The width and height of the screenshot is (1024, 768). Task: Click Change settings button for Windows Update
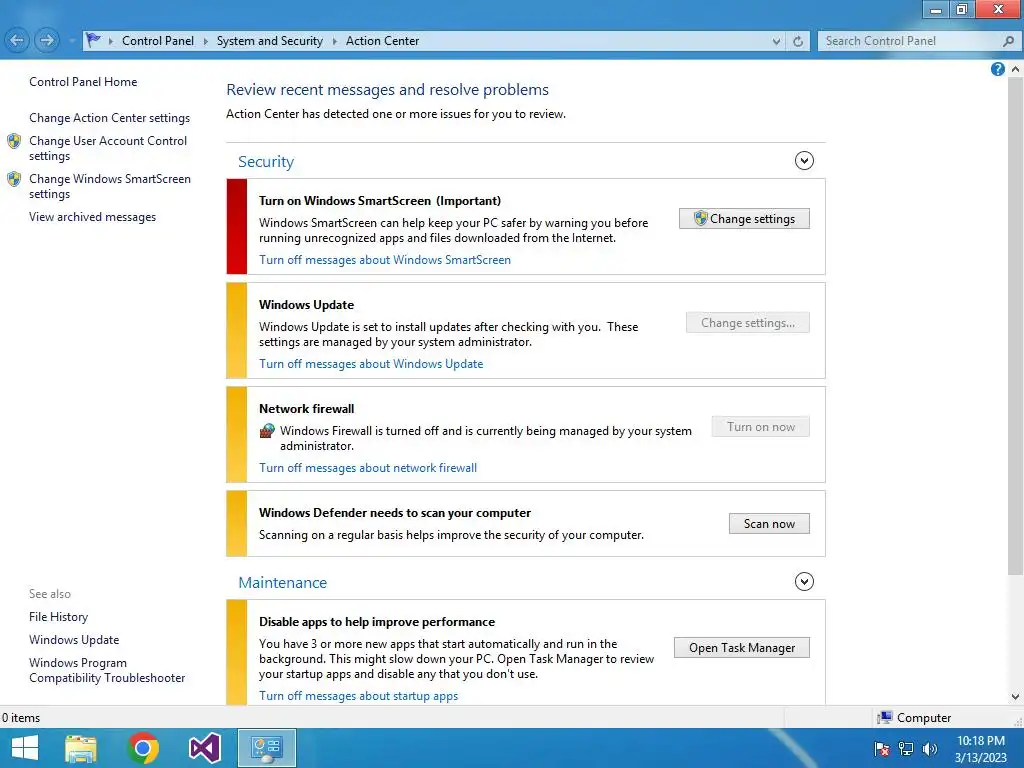748,323
